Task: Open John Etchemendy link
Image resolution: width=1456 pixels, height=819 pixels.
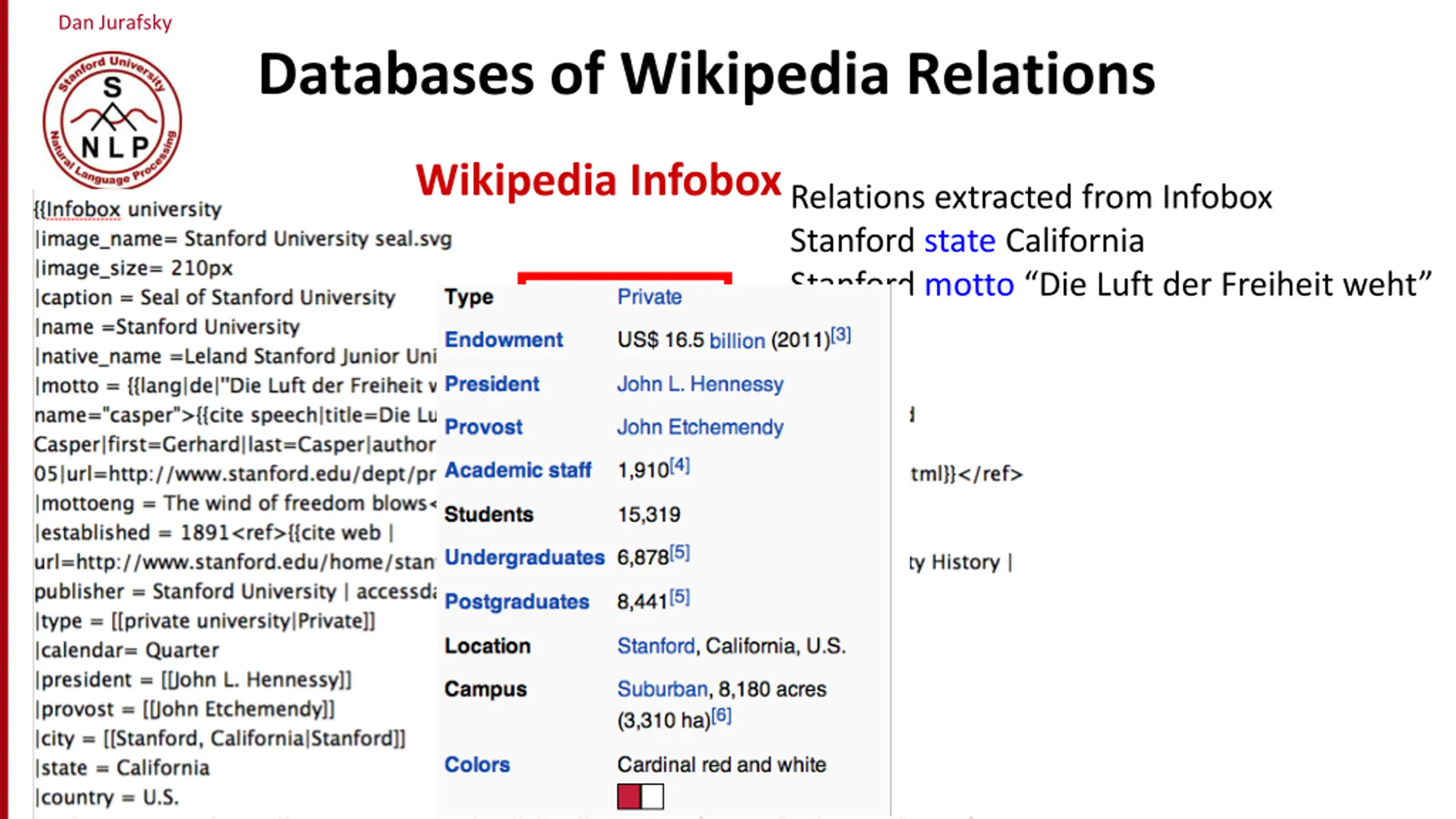Action: click(700, 427)
